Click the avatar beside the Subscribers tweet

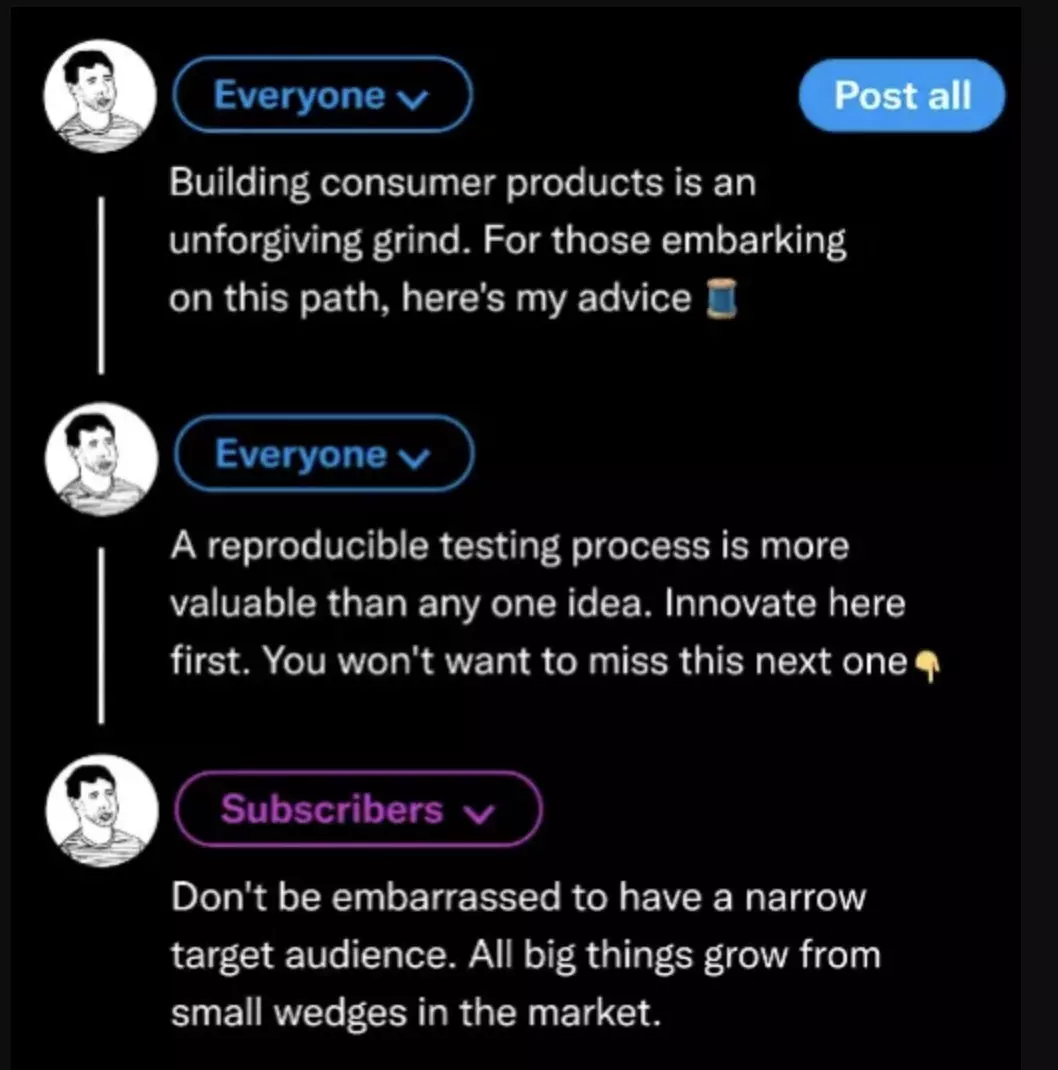pyautogui.click(x=100, y=811)
